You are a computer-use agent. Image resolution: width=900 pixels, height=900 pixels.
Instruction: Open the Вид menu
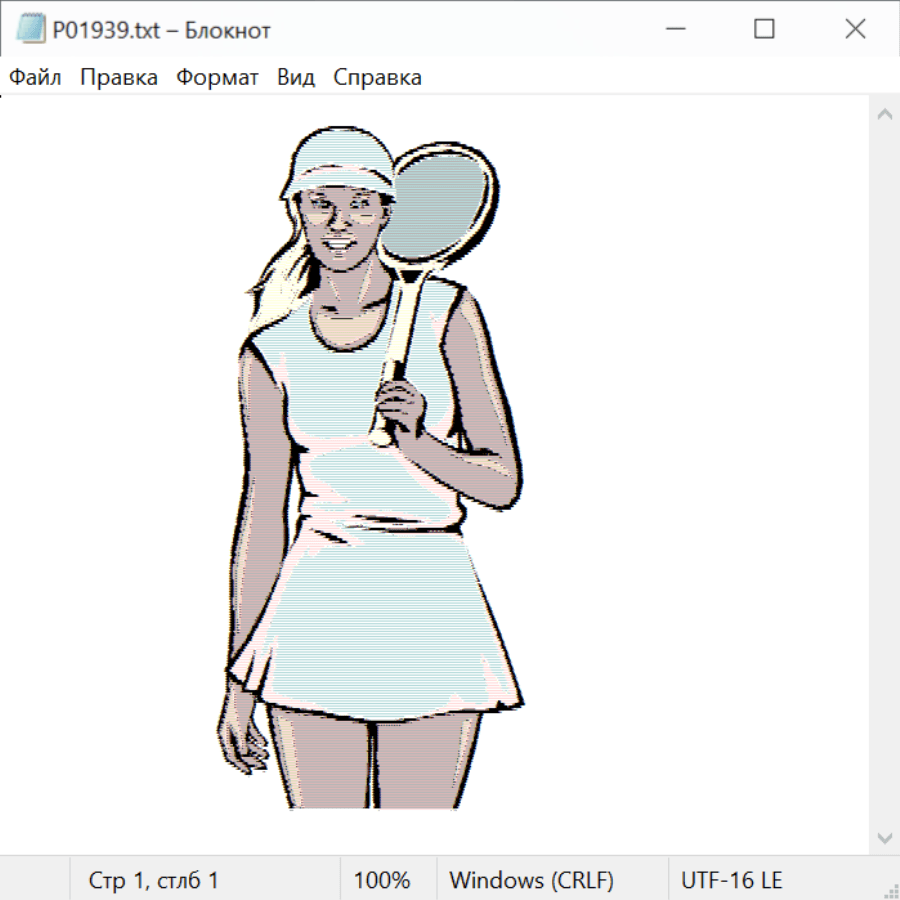[x=296, y=78]
